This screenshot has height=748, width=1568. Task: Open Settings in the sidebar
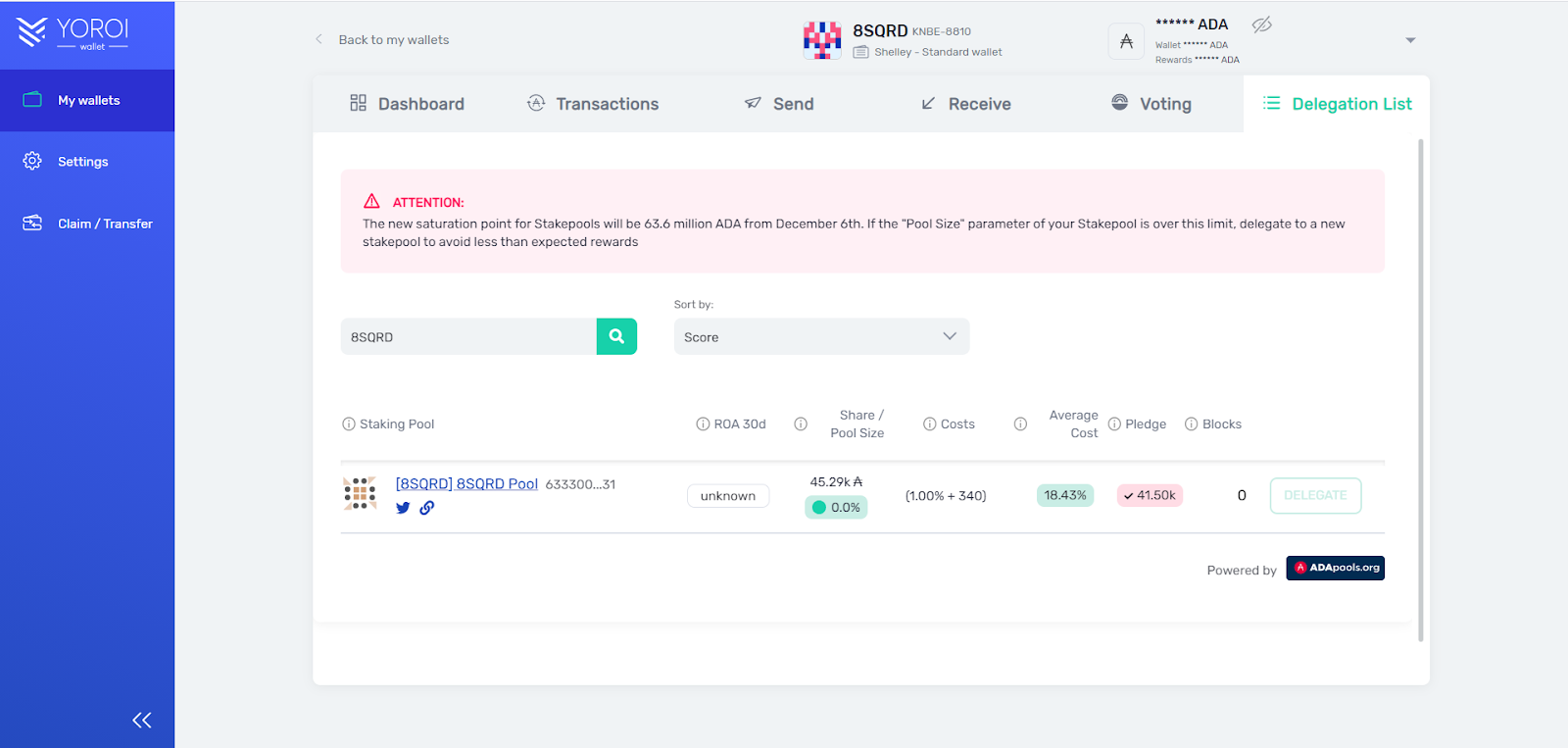point(87,162)
